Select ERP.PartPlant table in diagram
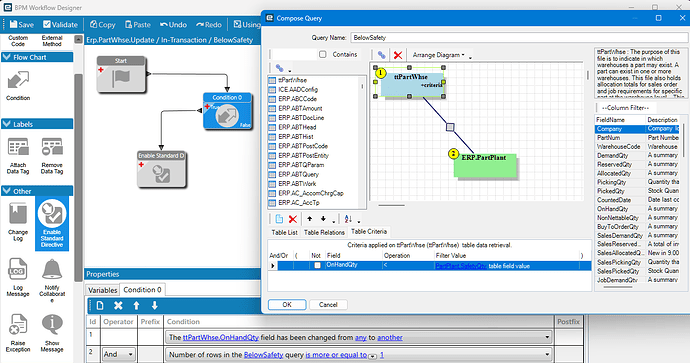The height and width of the screenshot is (363, 690). tap(484, 165)
